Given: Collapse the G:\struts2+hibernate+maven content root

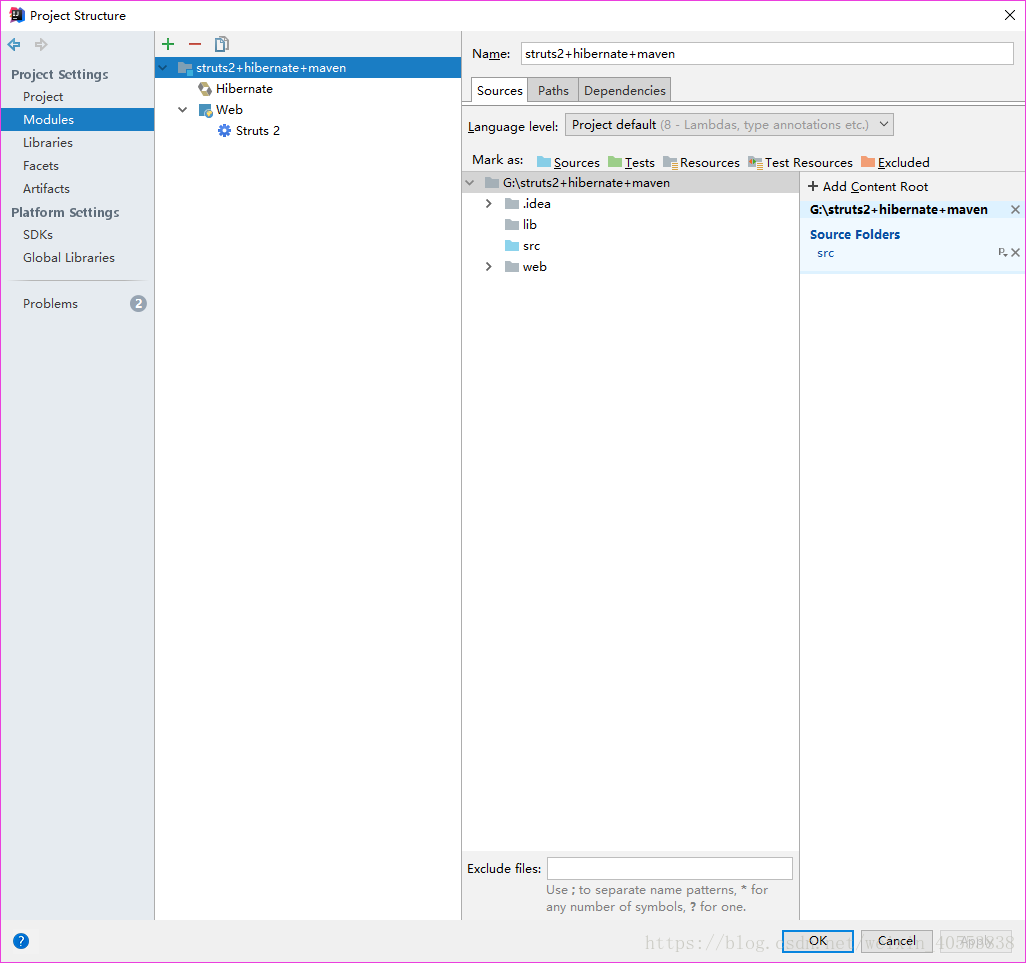Looking at the screenshot, I should click(470, 183).
